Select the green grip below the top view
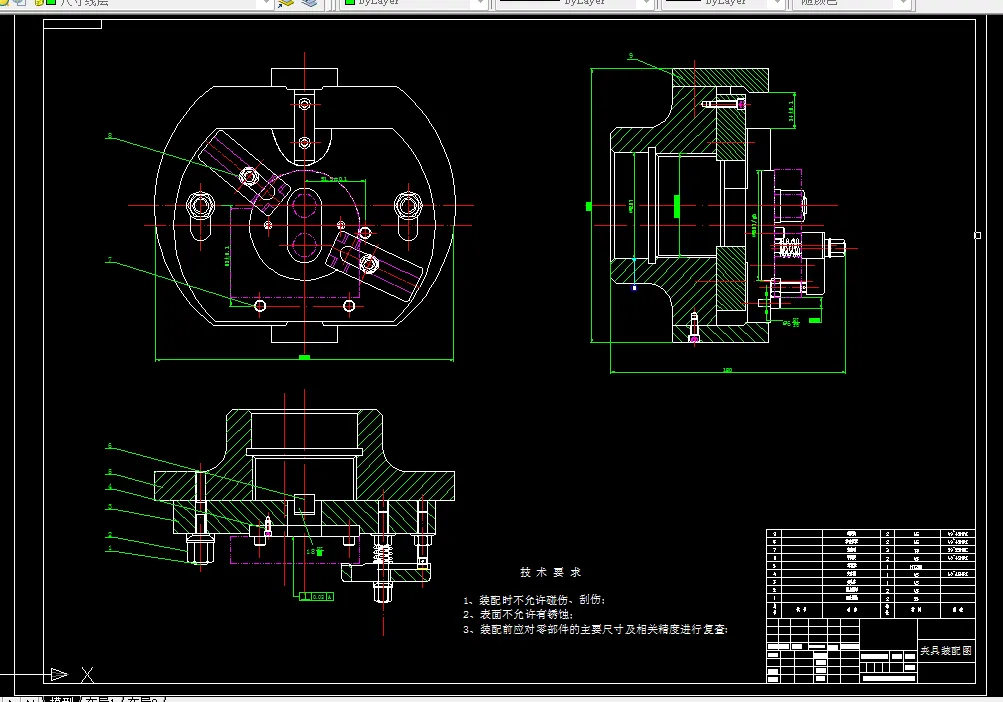 pos(304,357)
